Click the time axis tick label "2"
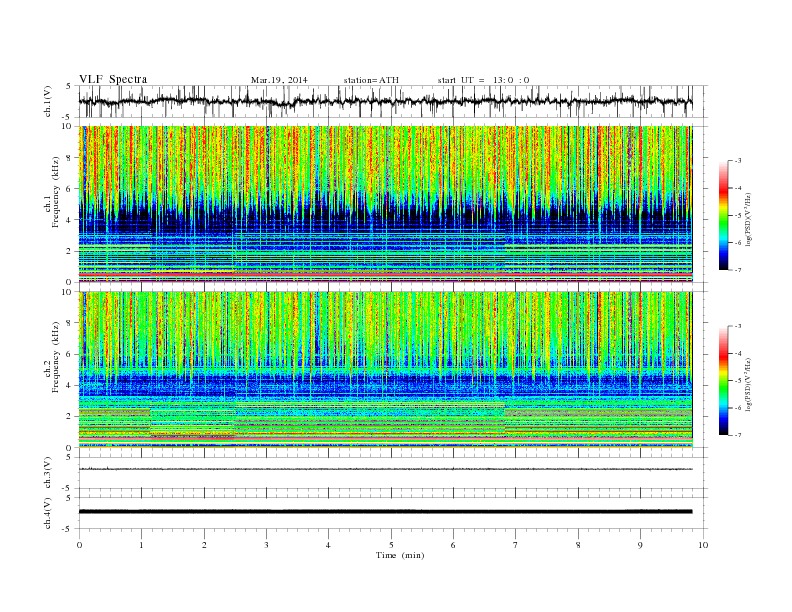Viewport: 792px width, 612px height. tap(204, 545)
